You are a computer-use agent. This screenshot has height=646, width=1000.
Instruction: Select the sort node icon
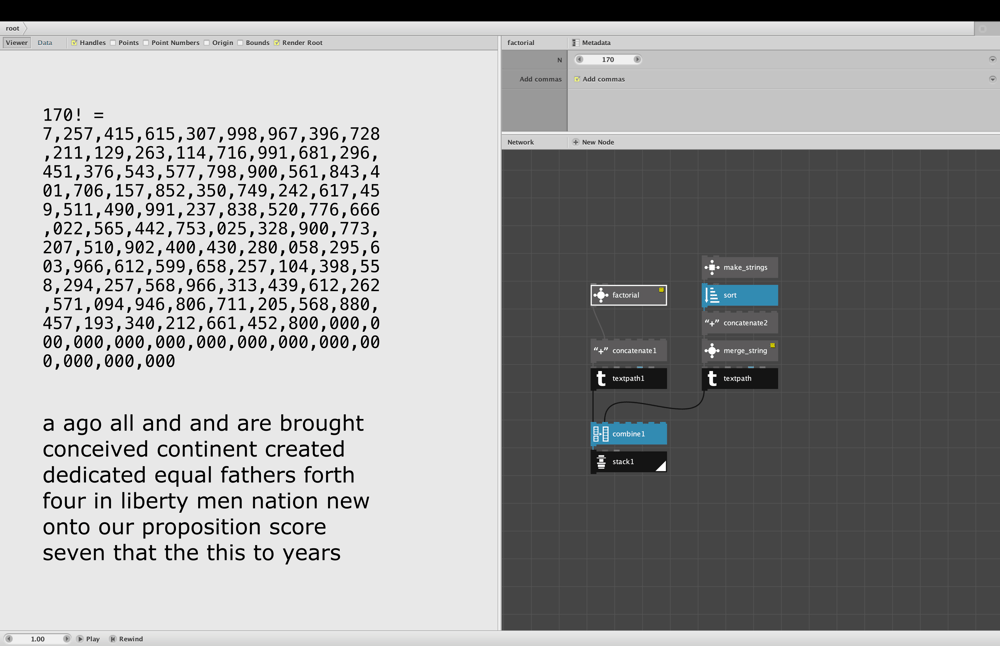click(712, 295)
